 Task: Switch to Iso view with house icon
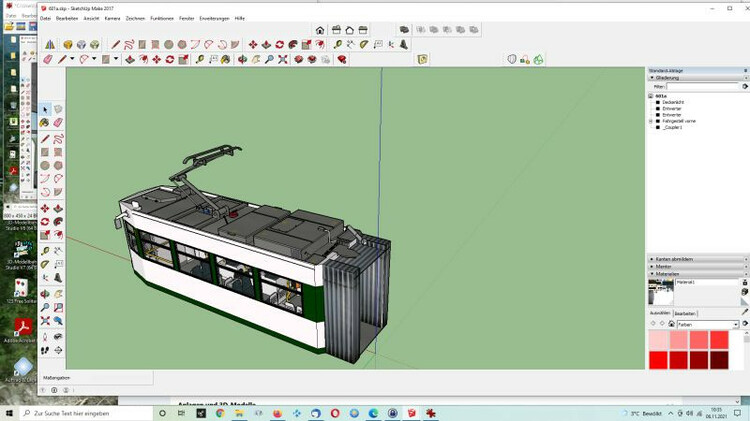320,30
